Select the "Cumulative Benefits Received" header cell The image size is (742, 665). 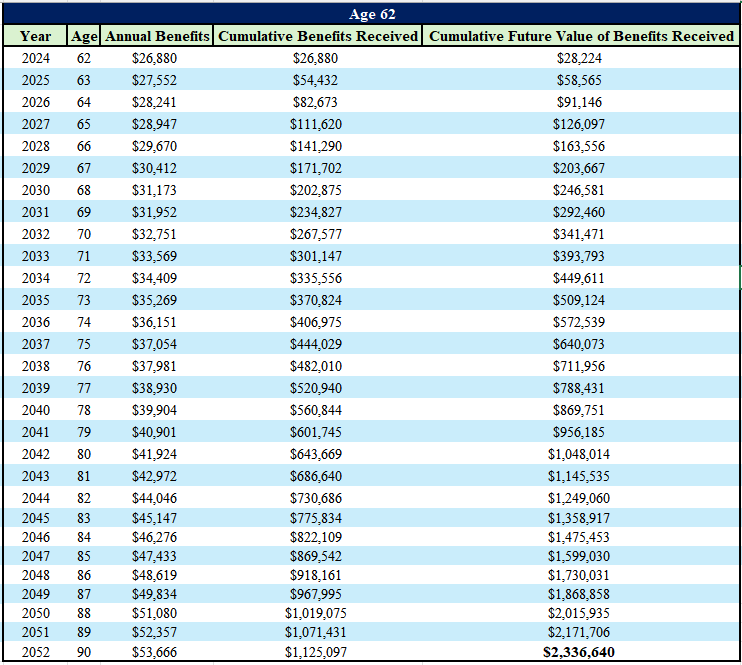318,36
